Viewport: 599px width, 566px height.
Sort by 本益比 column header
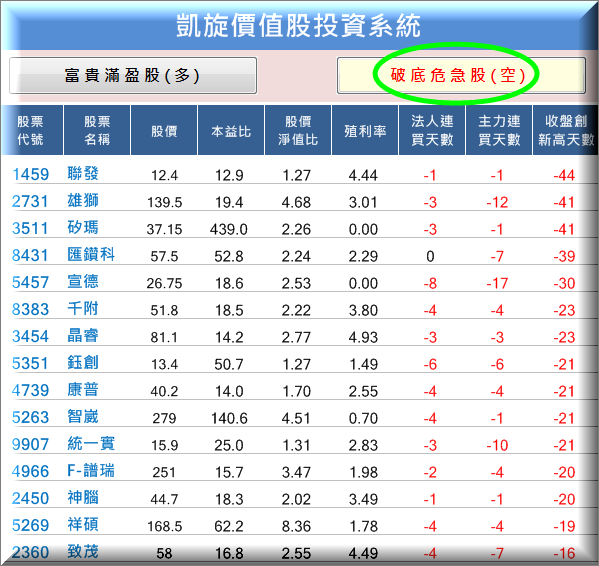231,131
